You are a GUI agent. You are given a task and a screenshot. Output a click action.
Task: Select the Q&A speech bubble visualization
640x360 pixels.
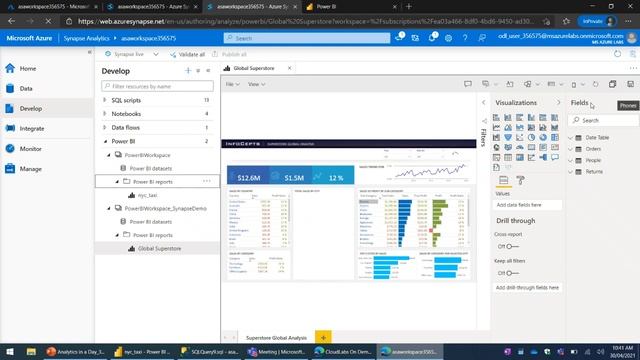pyautogui.click(x=555, y=158)
